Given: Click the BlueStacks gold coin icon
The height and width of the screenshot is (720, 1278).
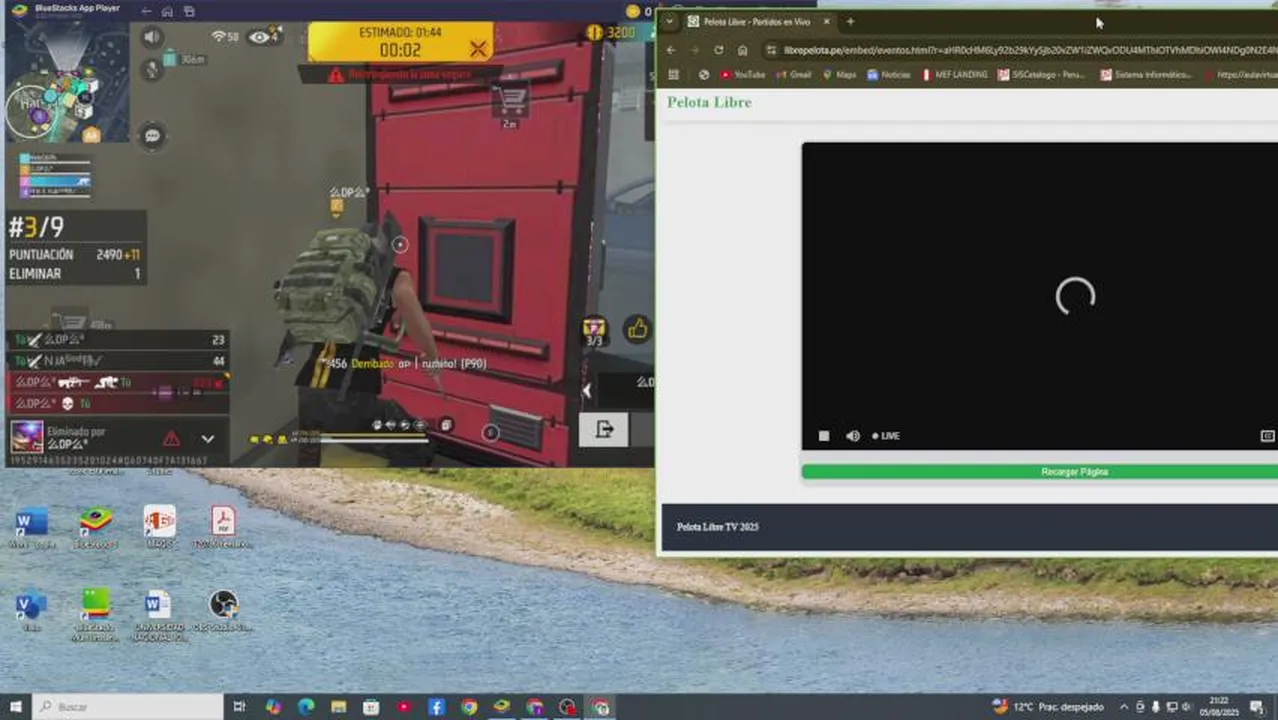Looking at the screenshot, I should coord(633,11).
